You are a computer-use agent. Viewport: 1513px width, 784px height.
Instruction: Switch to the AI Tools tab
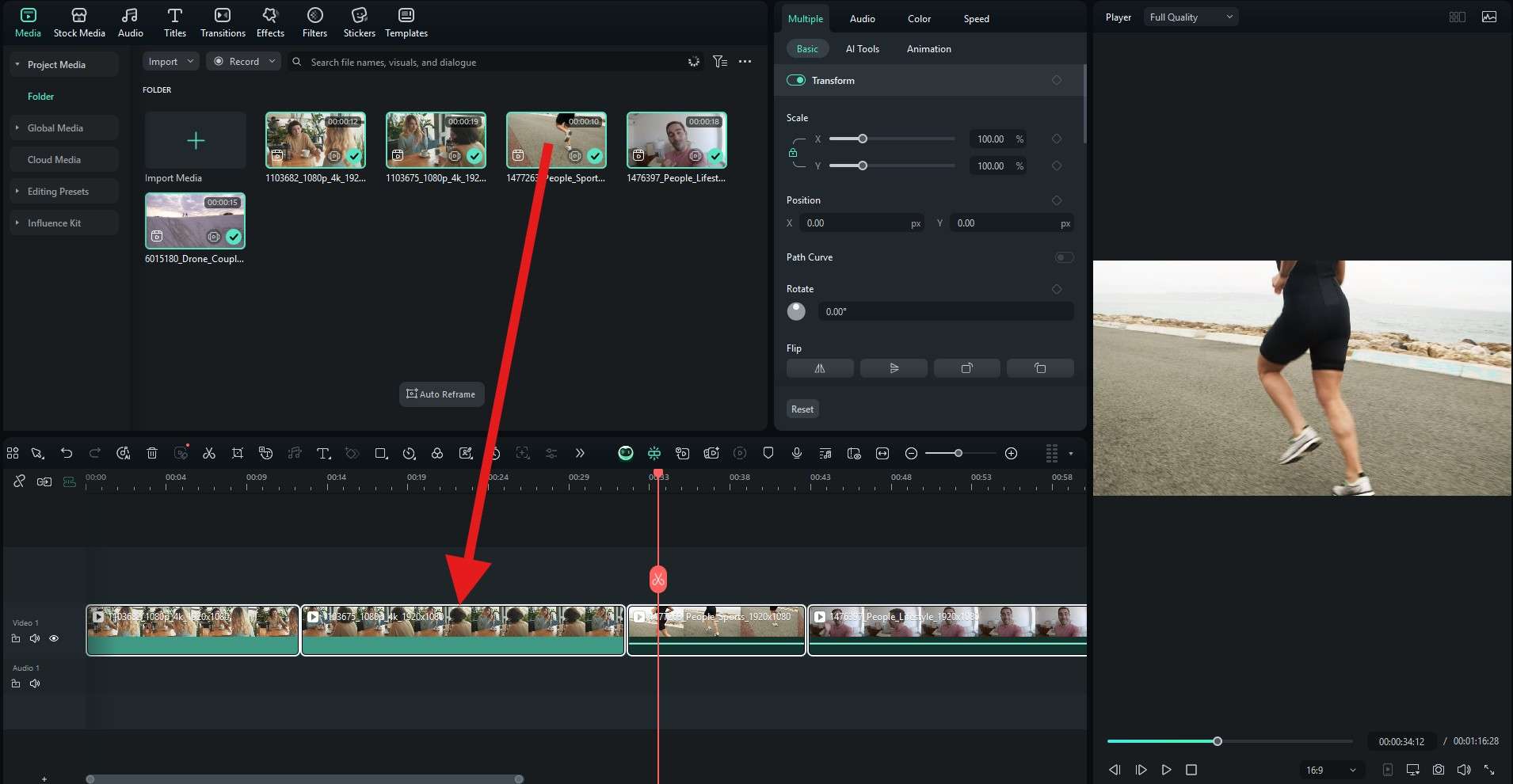coord(862,48)
